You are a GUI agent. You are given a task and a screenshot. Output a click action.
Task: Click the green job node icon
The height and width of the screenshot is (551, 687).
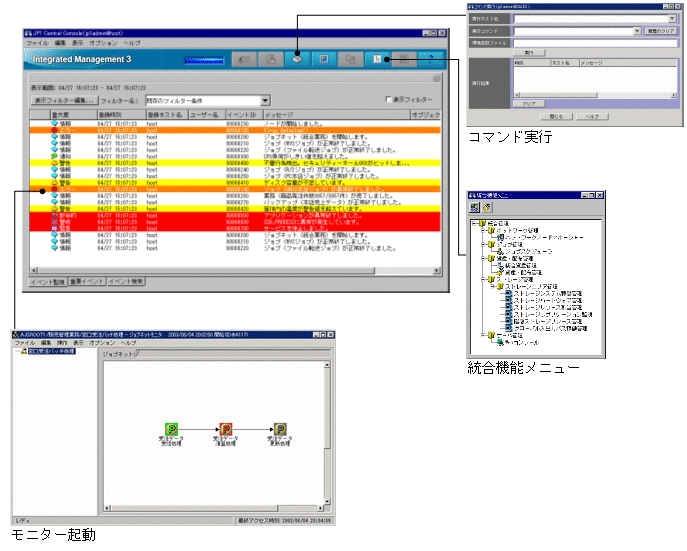(172, 430)
